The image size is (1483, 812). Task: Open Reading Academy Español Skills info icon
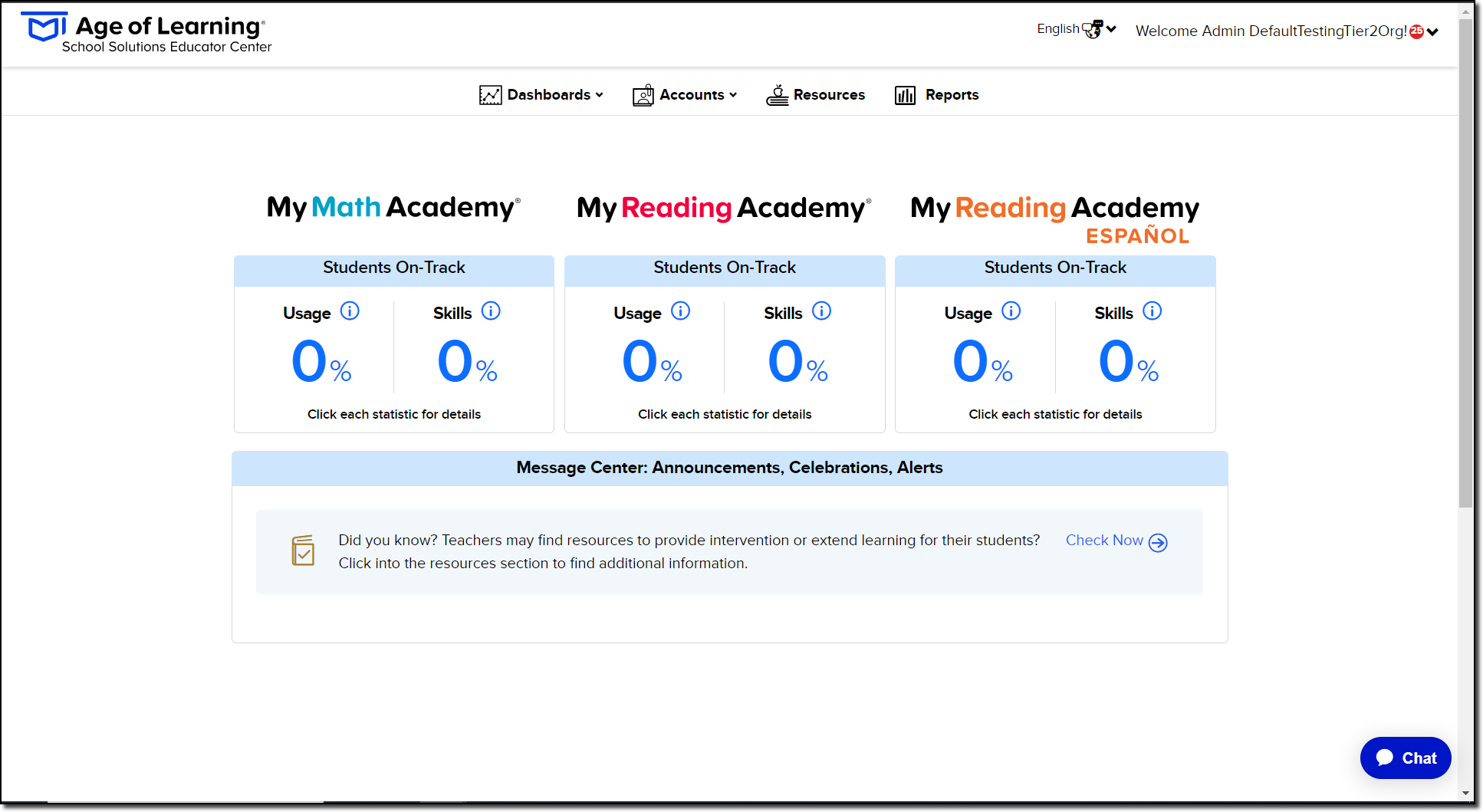(1153, 311)
